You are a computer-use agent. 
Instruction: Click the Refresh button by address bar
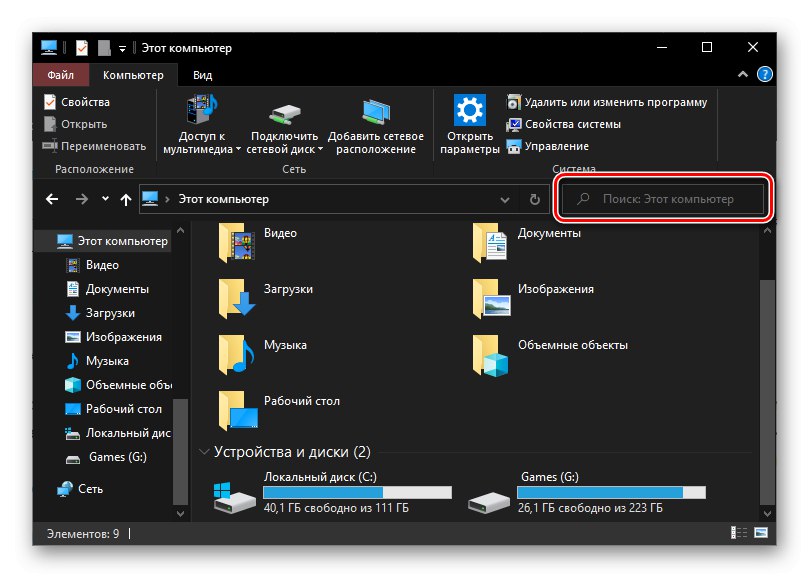click(x=535, y=199)
